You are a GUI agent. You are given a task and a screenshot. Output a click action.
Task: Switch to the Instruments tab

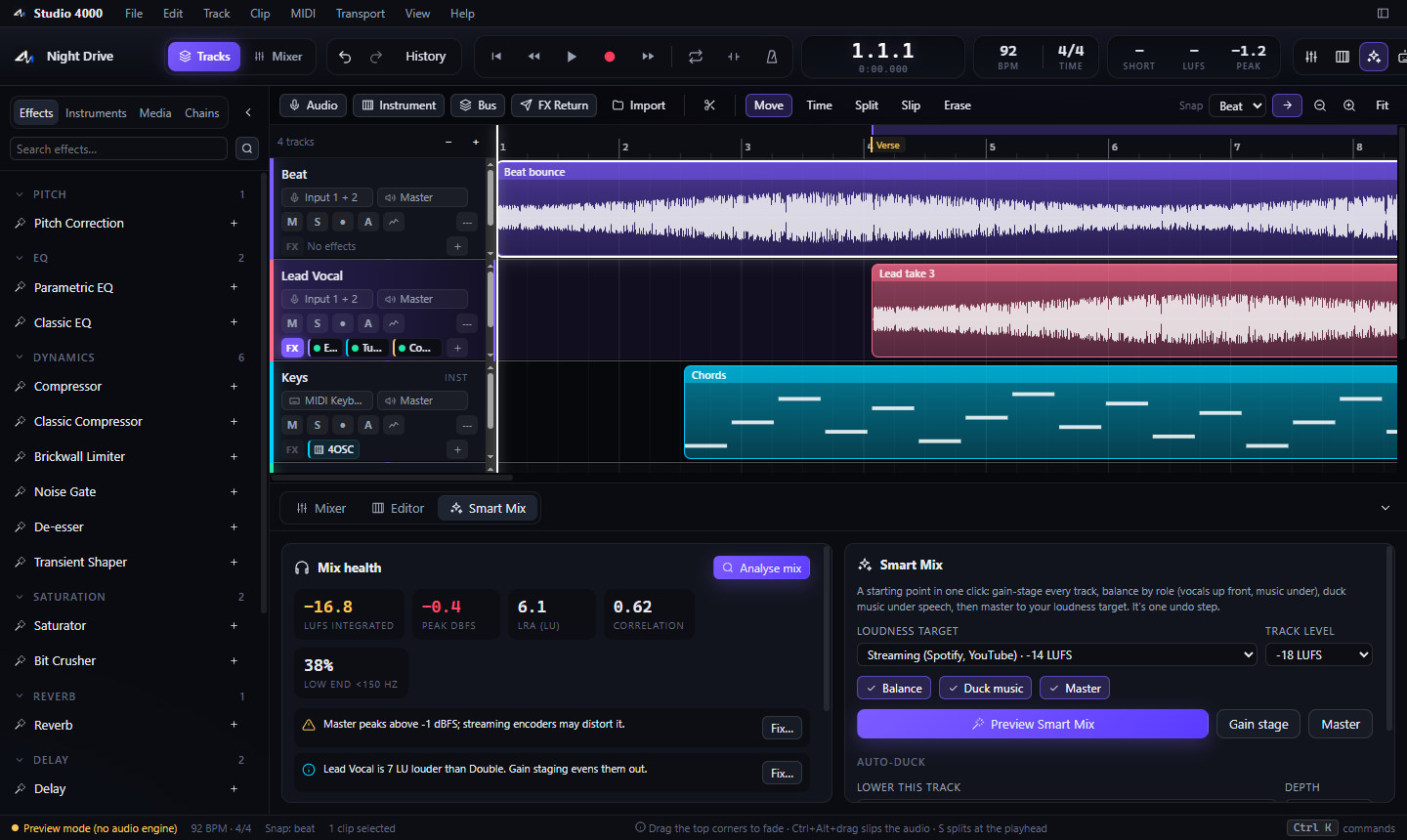96,113
